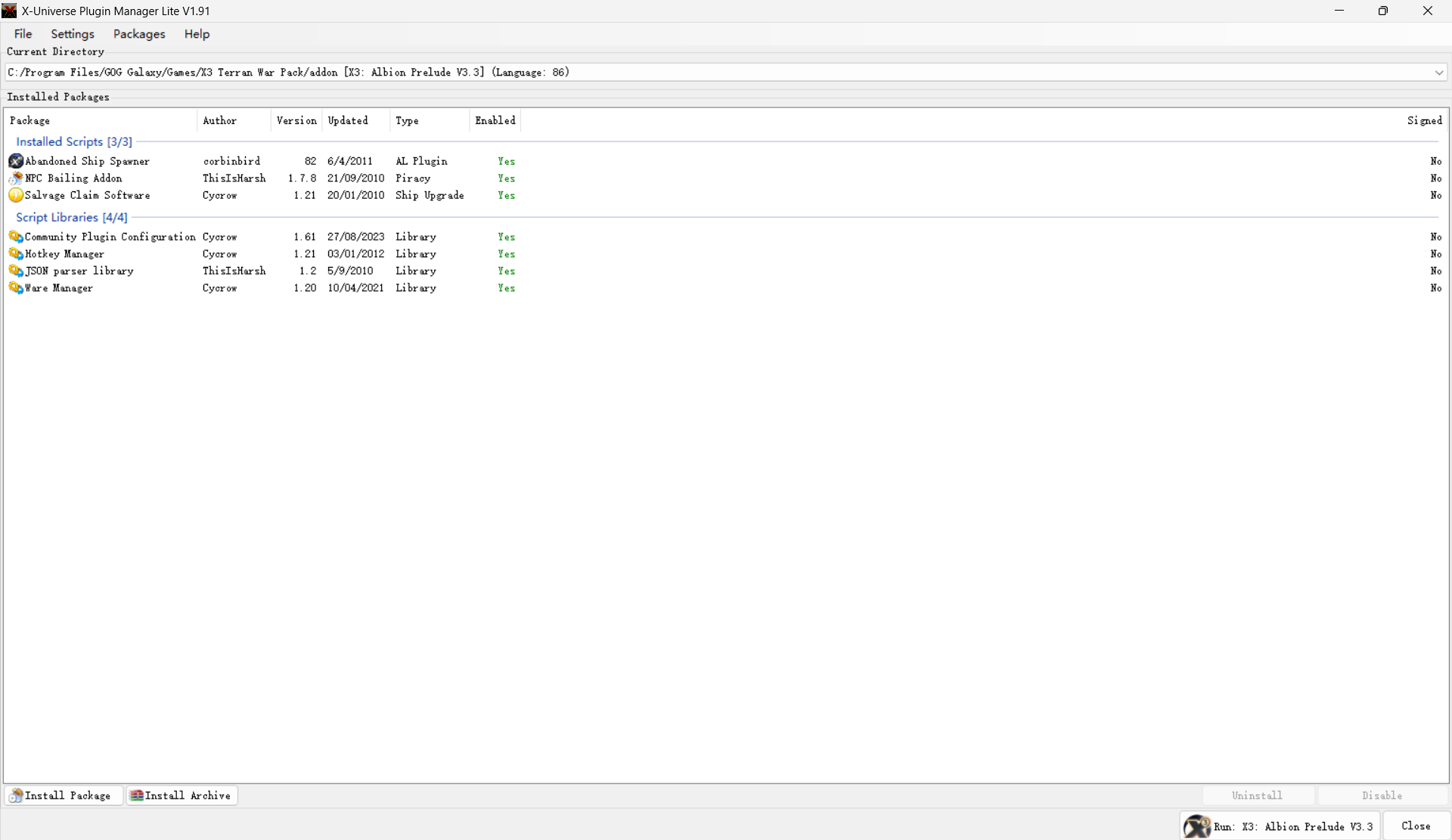This screenshot has height=840, width=1452.
Task: Sort by the Signed column header
Action: (1425, 121)
